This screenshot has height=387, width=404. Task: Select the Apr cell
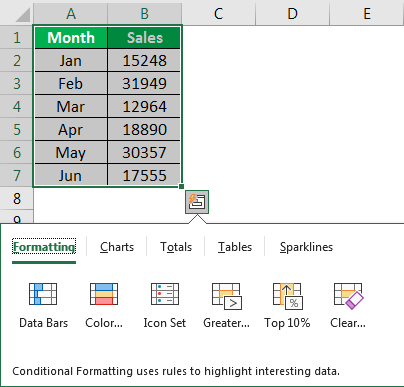point(71,129)
